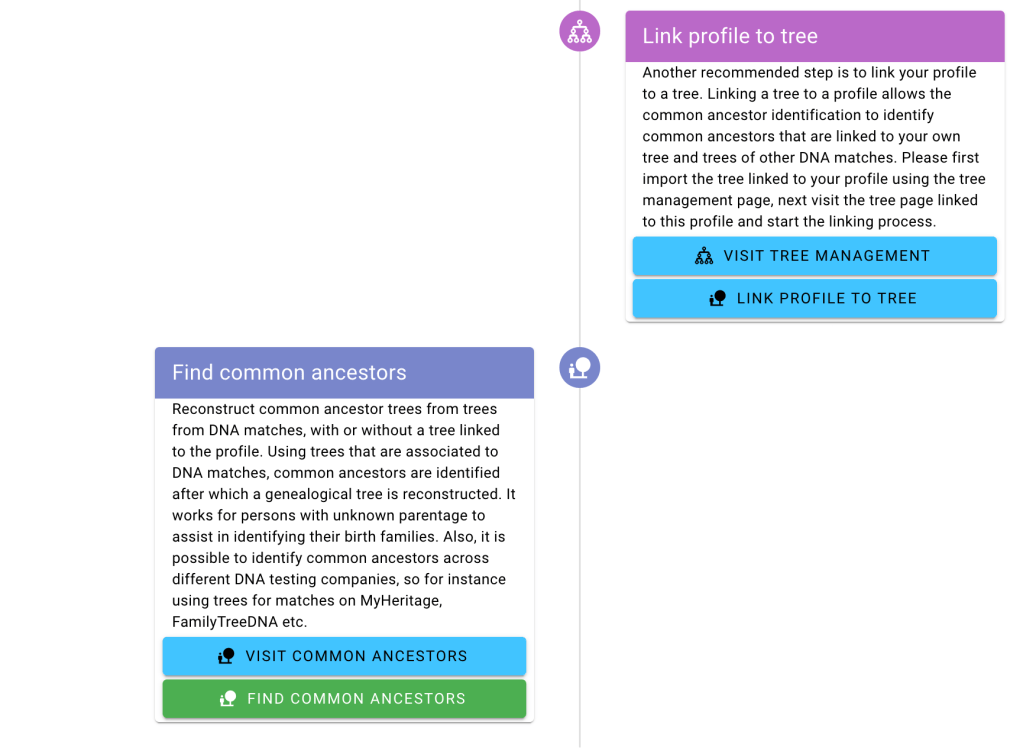
Task: Click the tree icon beside Visit Tree Management
Action: coord(704,256)
